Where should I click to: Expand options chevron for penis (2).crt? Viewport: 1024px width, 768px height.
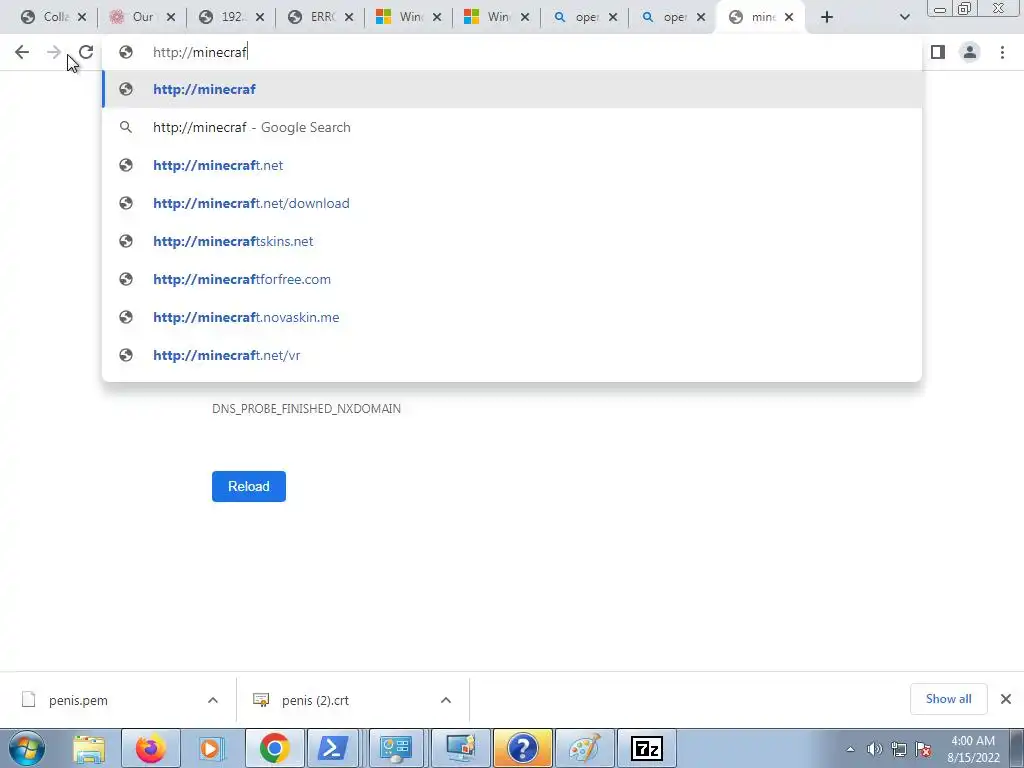[445, 700]
